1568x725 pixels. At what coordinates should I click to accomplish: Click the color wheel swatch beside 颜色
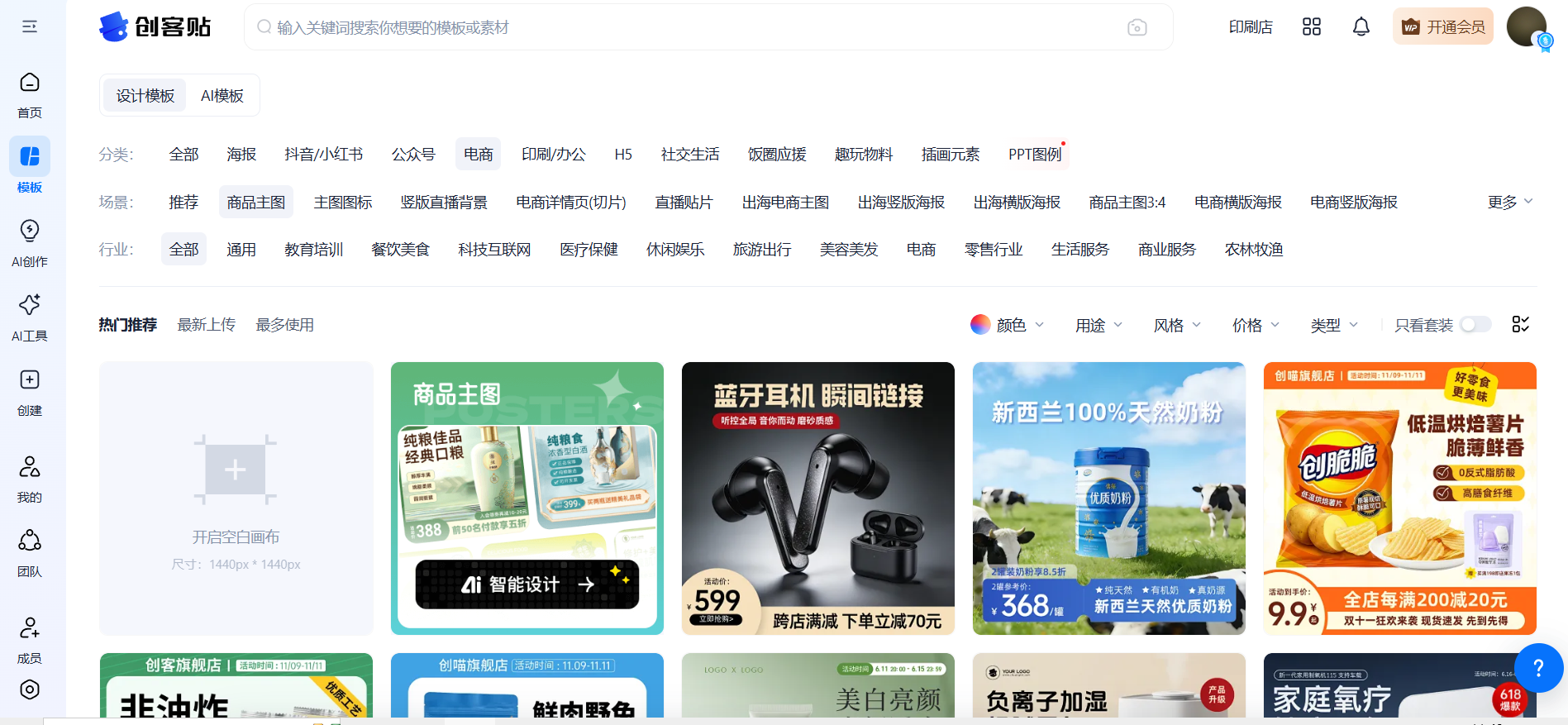[x=980, y=325]
